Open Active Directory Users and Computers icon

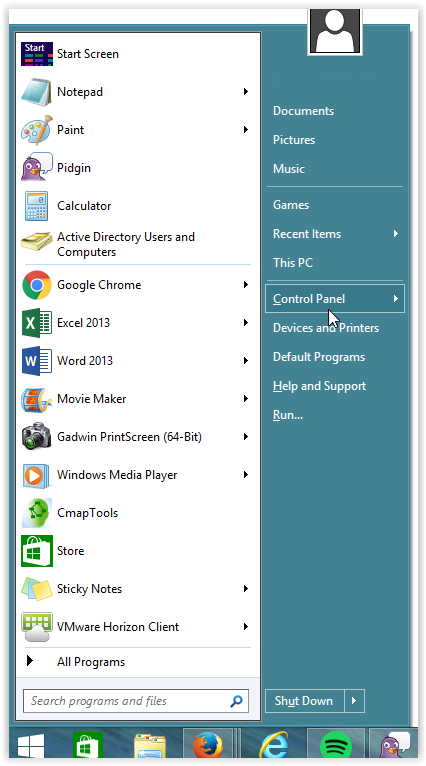pos(37,242)
